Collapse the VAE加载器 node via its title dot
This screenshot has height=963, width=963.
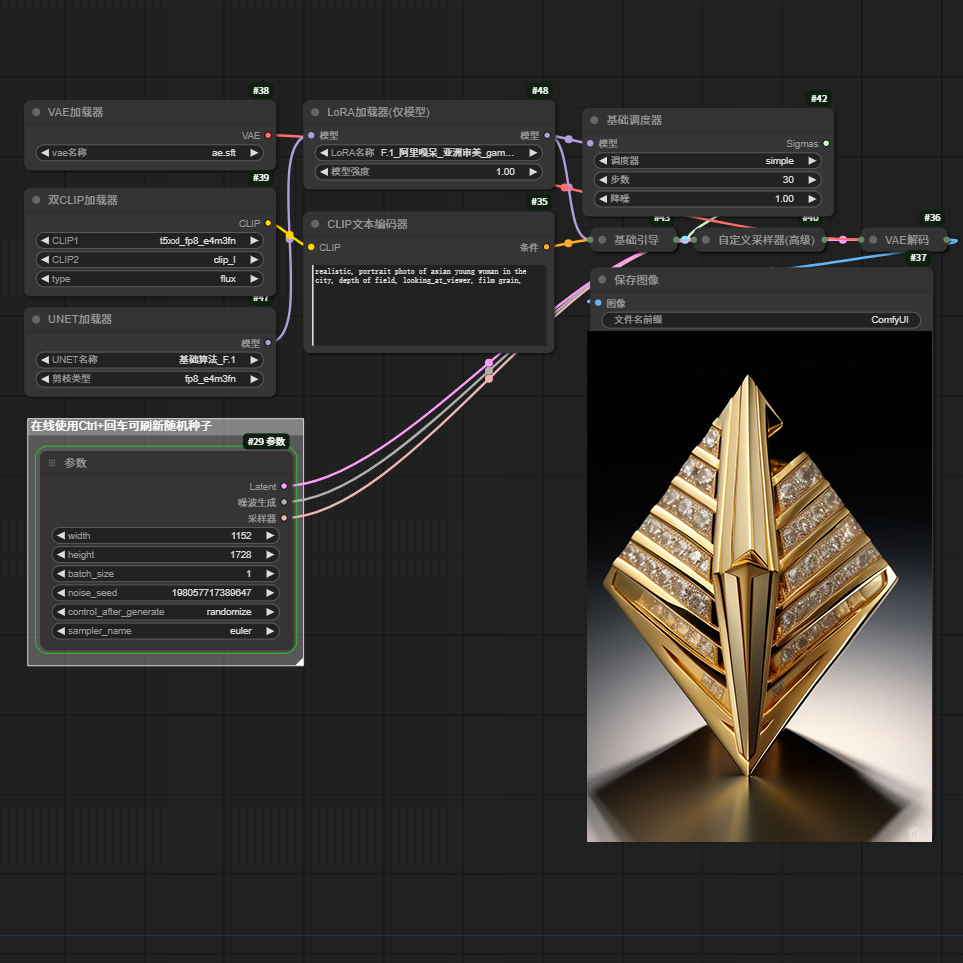tap(36, 112)
